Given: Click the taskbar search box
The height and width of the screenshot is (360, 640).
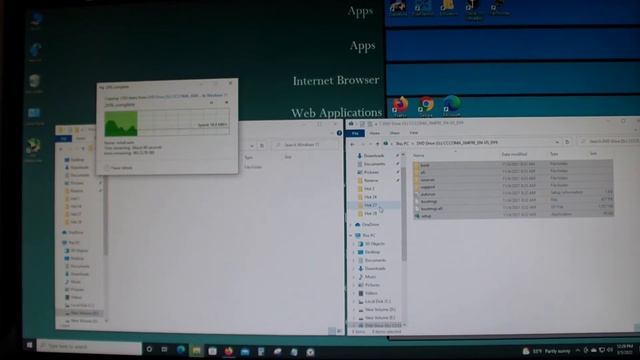Looking at the screenshot, I should point(89,347).
